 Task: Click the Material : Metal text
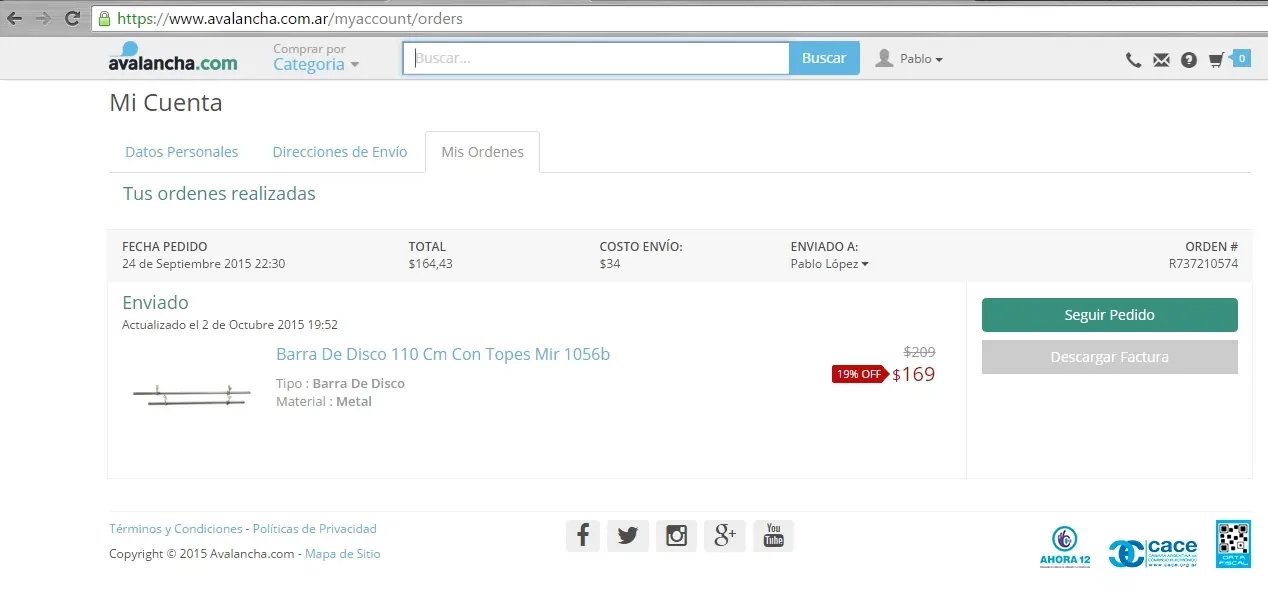click(x=324, y=401)
